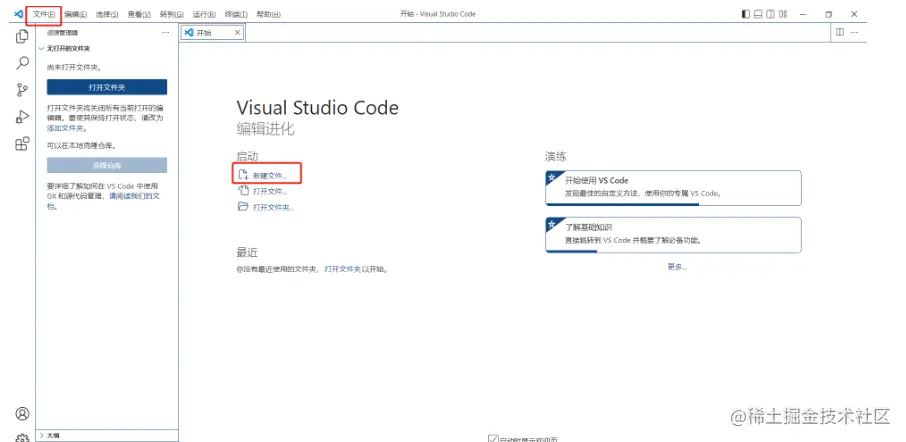The image size is (906, 442).
Task: Click the 启动 heading
Action: pos(247,156)
